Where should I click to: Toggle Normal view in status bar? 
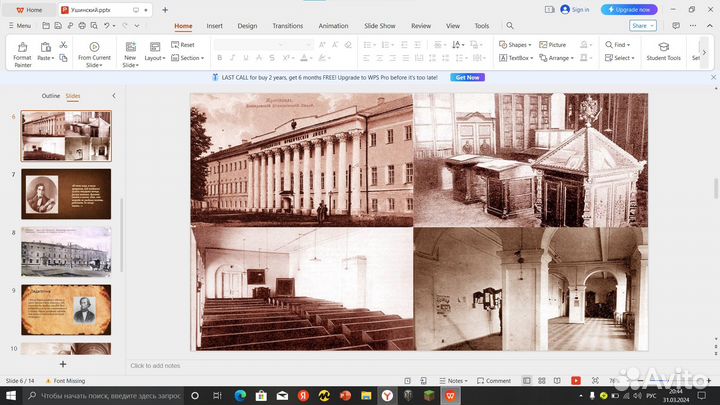[527, 381]
